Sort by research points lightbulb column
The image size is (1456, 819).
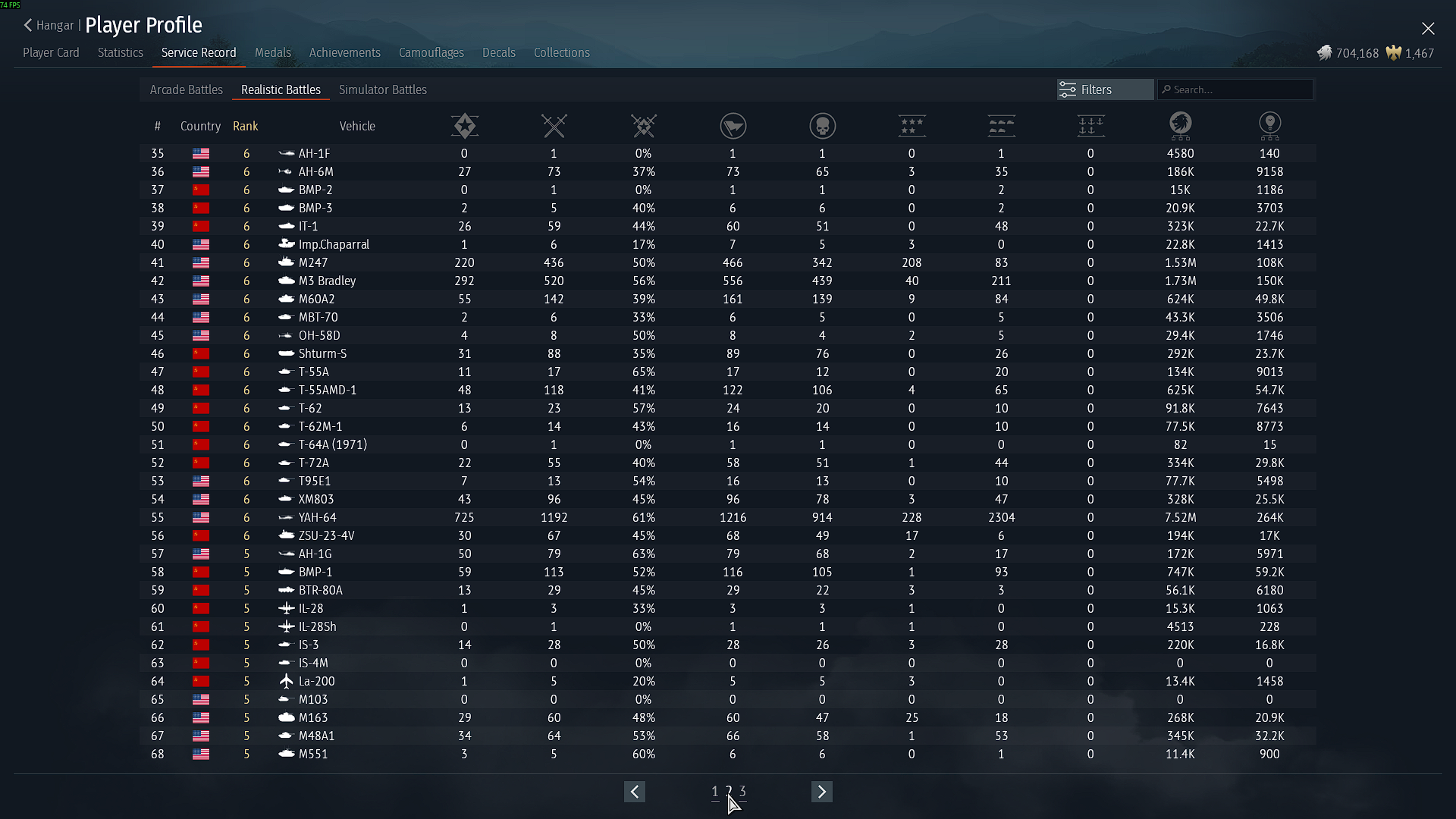(x=1269, y=126)
